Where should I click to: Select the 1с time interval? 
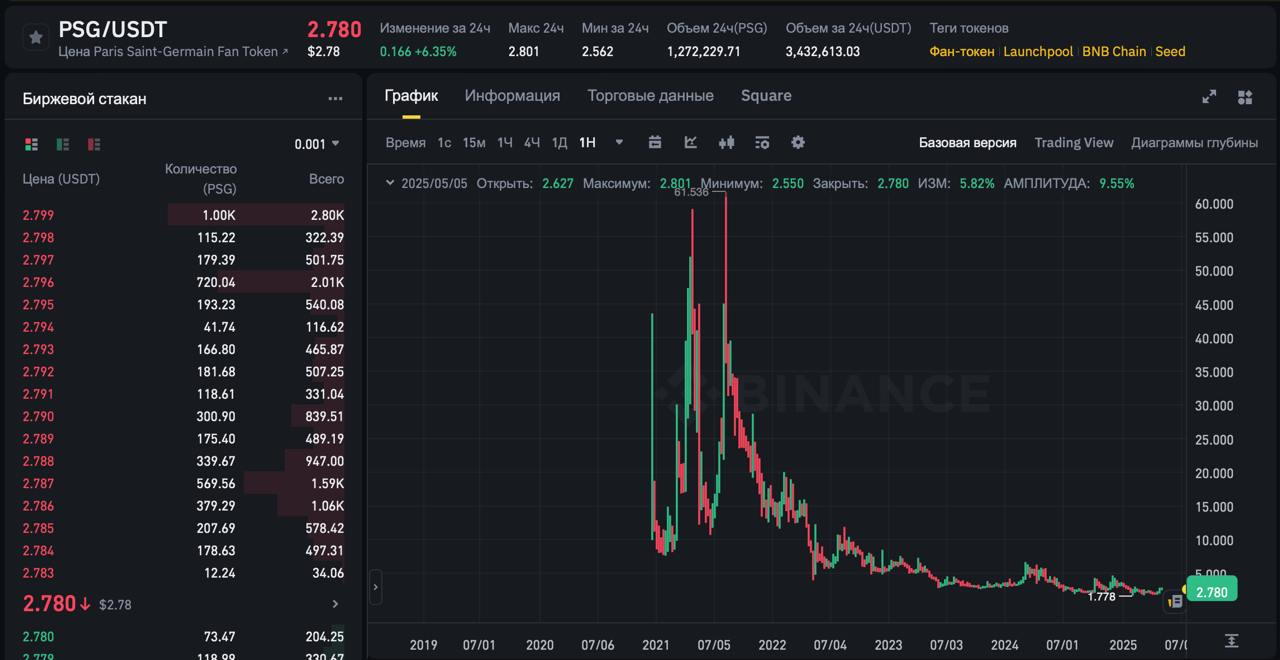coord(444,143)
